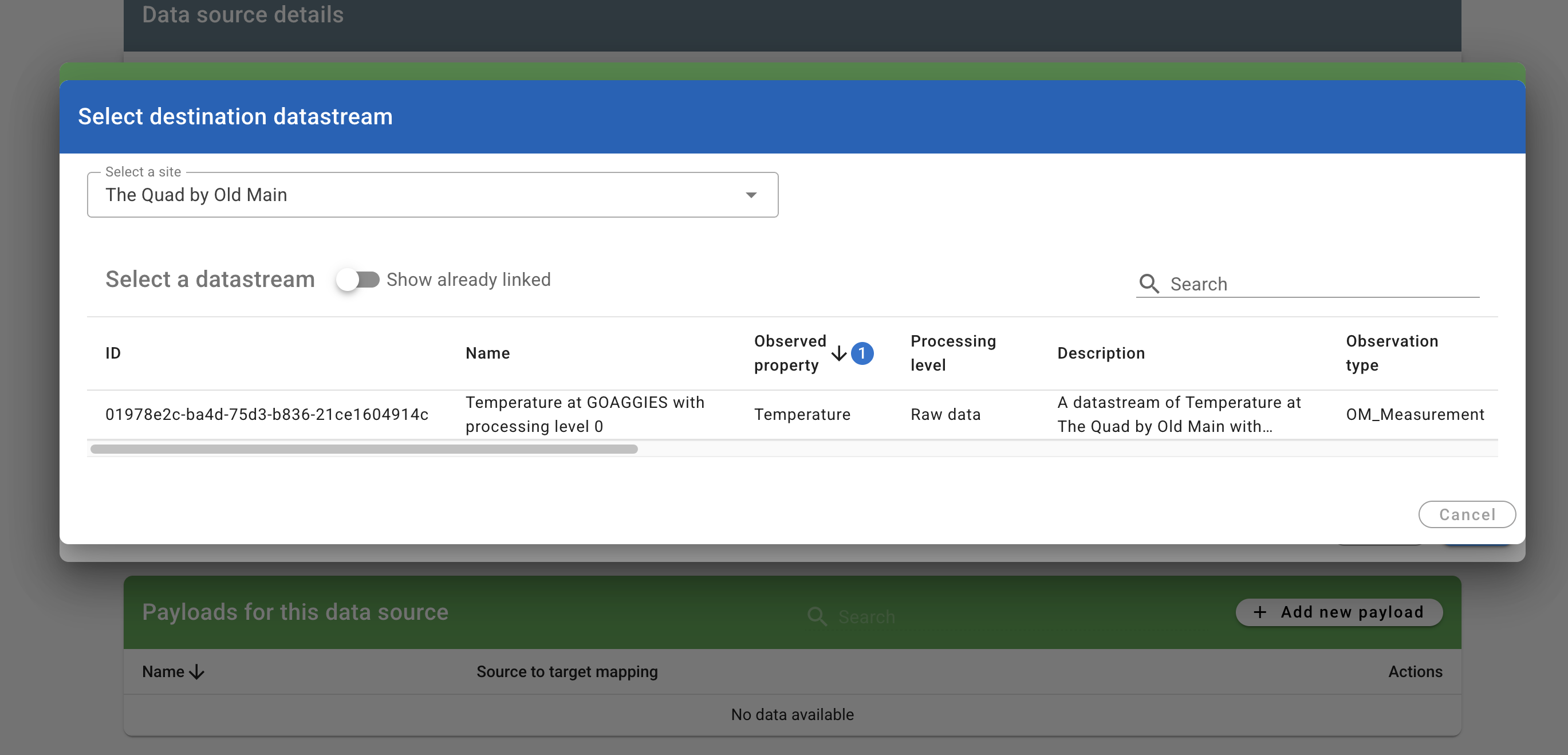Sort payloads by Name column
The height and width of the screenshot is (755, 1568).
coord(163,671)
